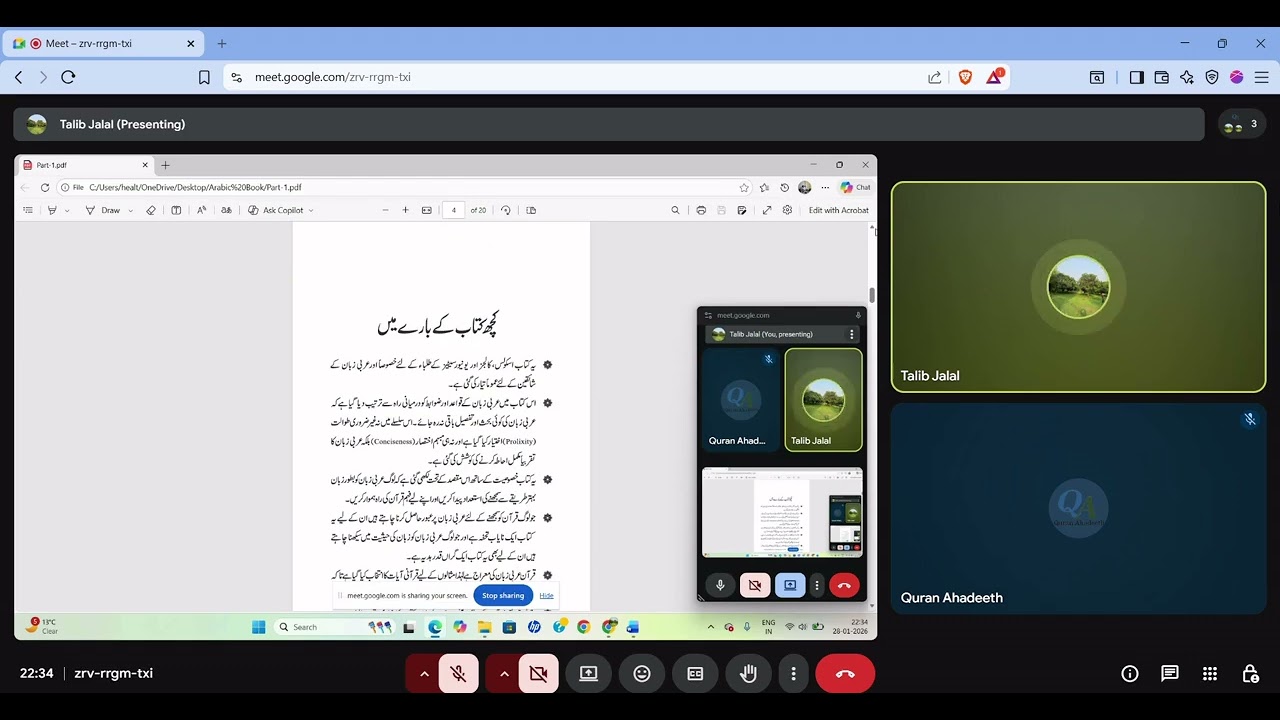Viewport: 1280px width, 720px height.
Task: Zoom in PDF with plus button
Action: (405, 210)
